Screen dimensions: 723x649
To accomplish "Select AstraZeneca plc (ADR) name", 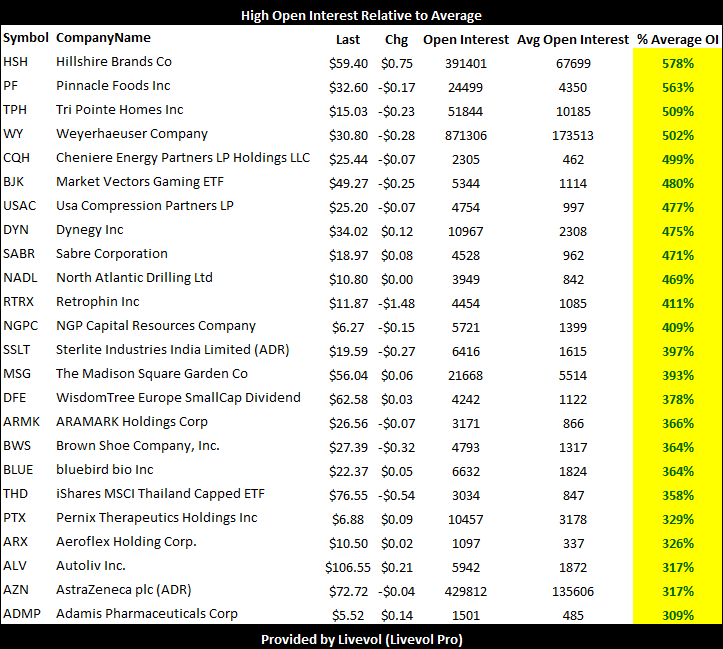I will pos(124,590).
